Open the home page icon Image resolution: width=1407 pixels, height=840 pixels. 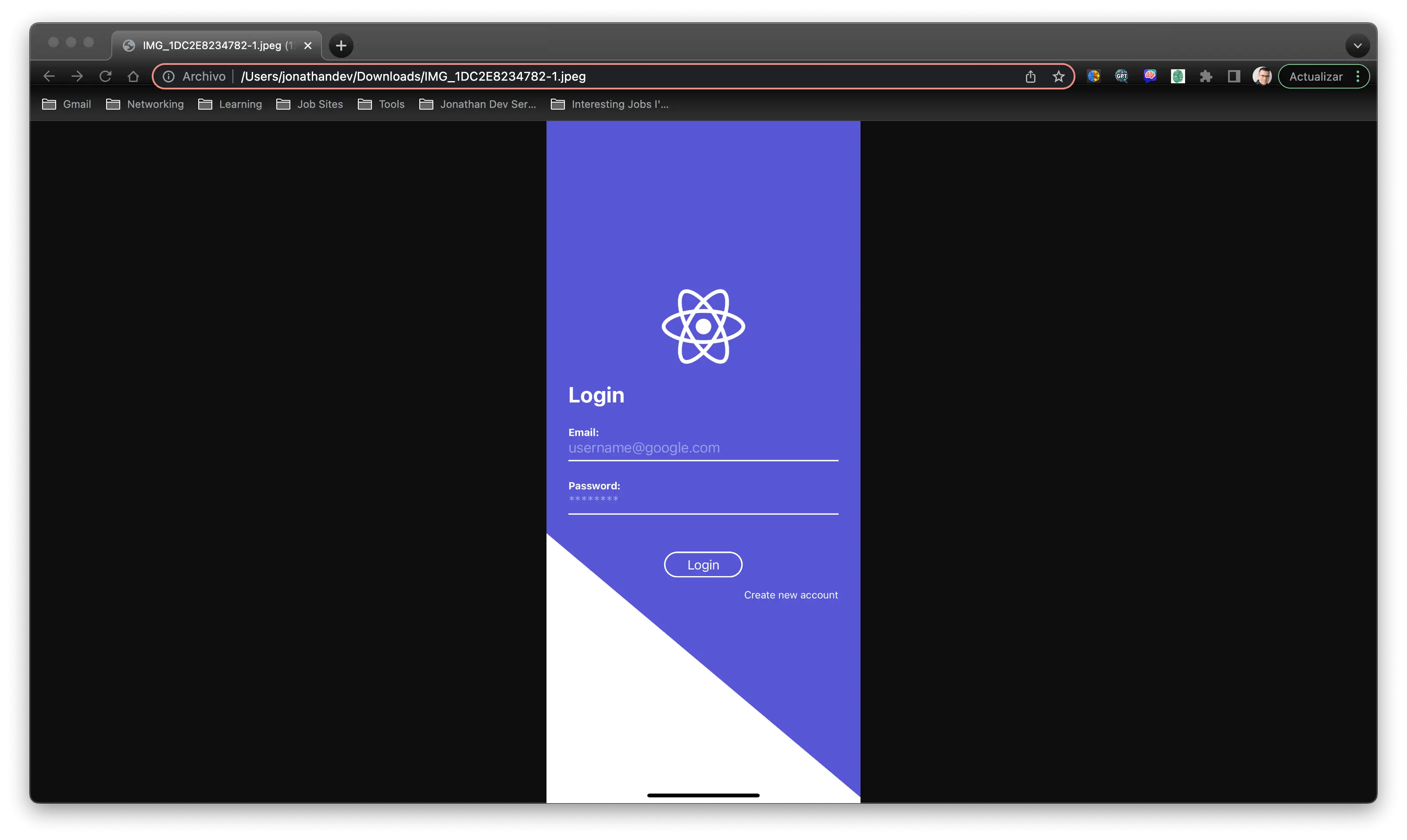pyautogui.click(x=133, y=76)
